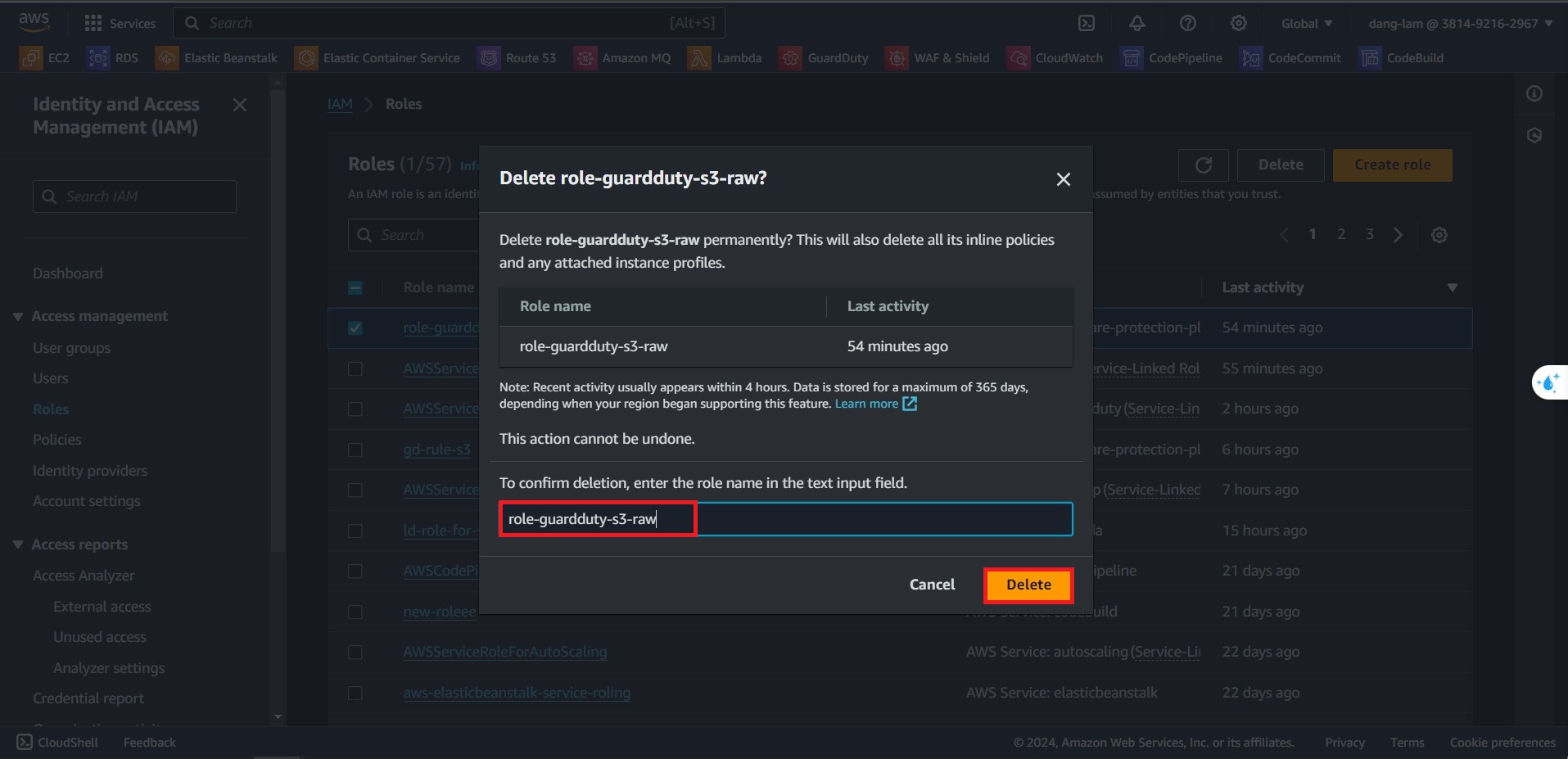Open the notifications bell icon
Viewport: 1568px width, 759px height.
tap(1136, 23)
